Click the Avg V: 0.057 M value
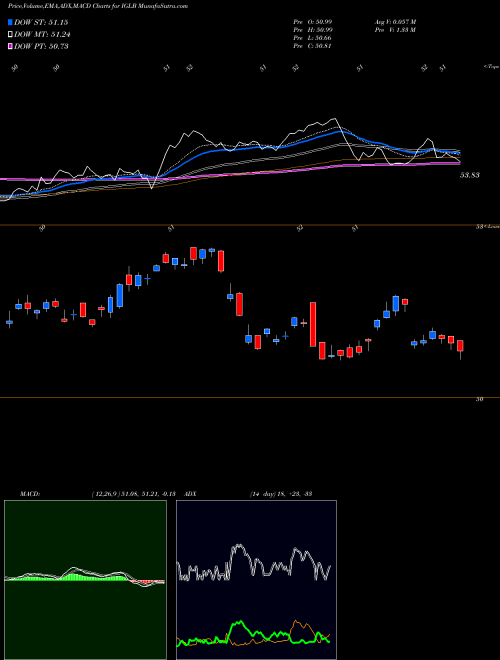The height and width of the screenshot is (660, 500). (395, 22)
